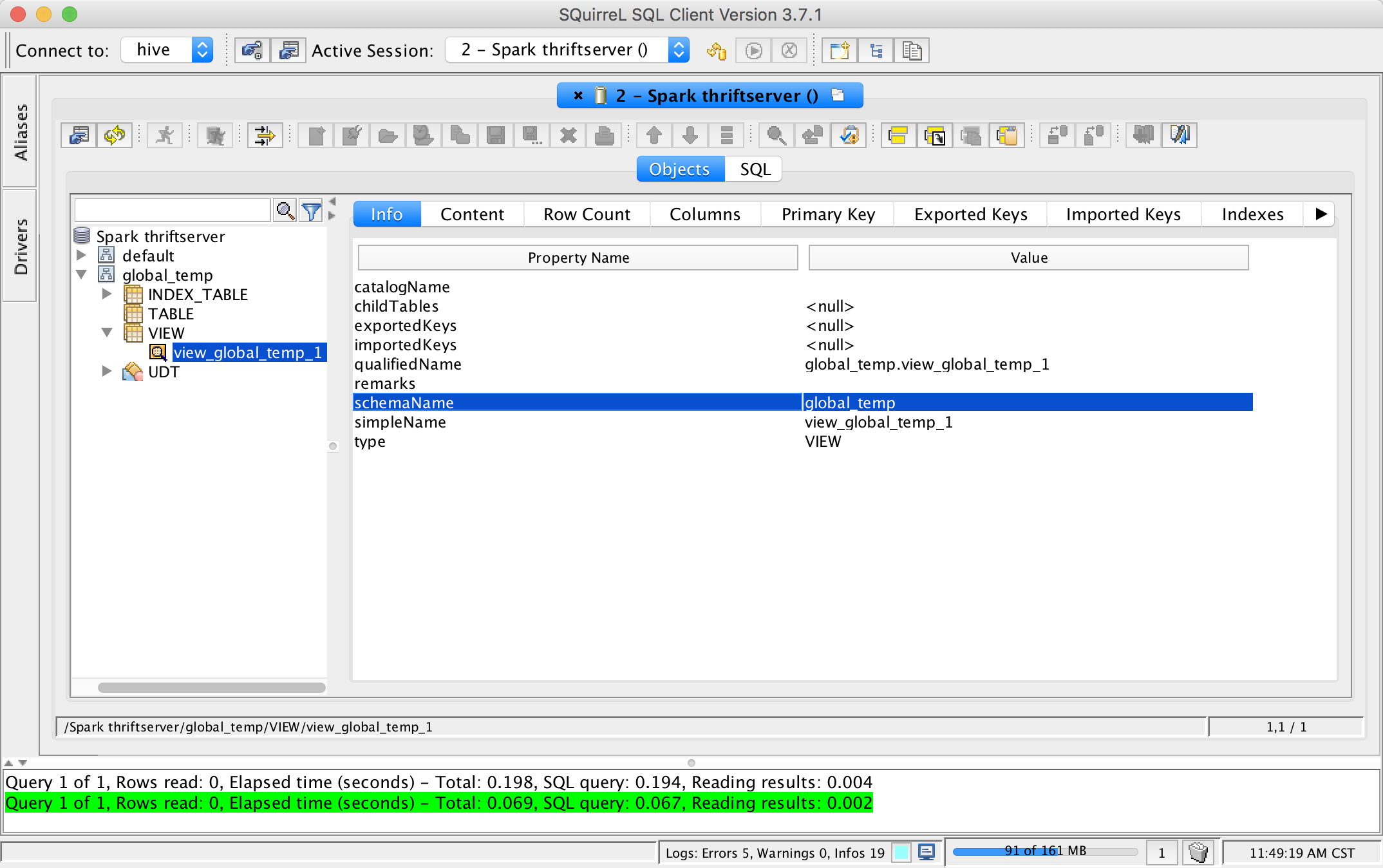
Task: Click the cascade windows icon in the top toolbar
Action: [912, 50]
